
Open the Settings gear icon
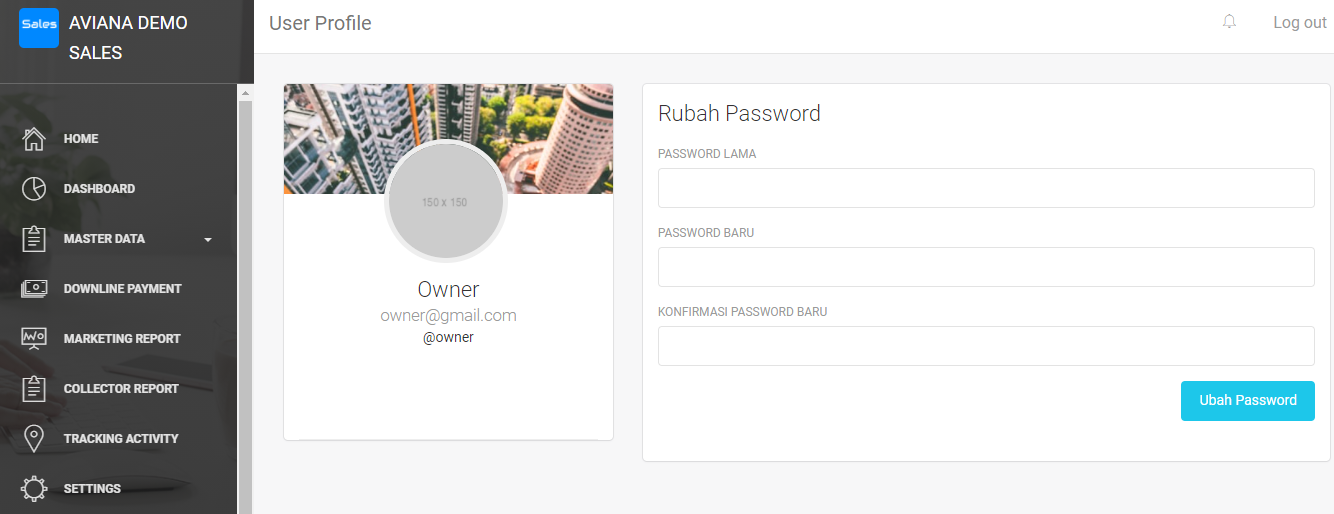[34, 489]
